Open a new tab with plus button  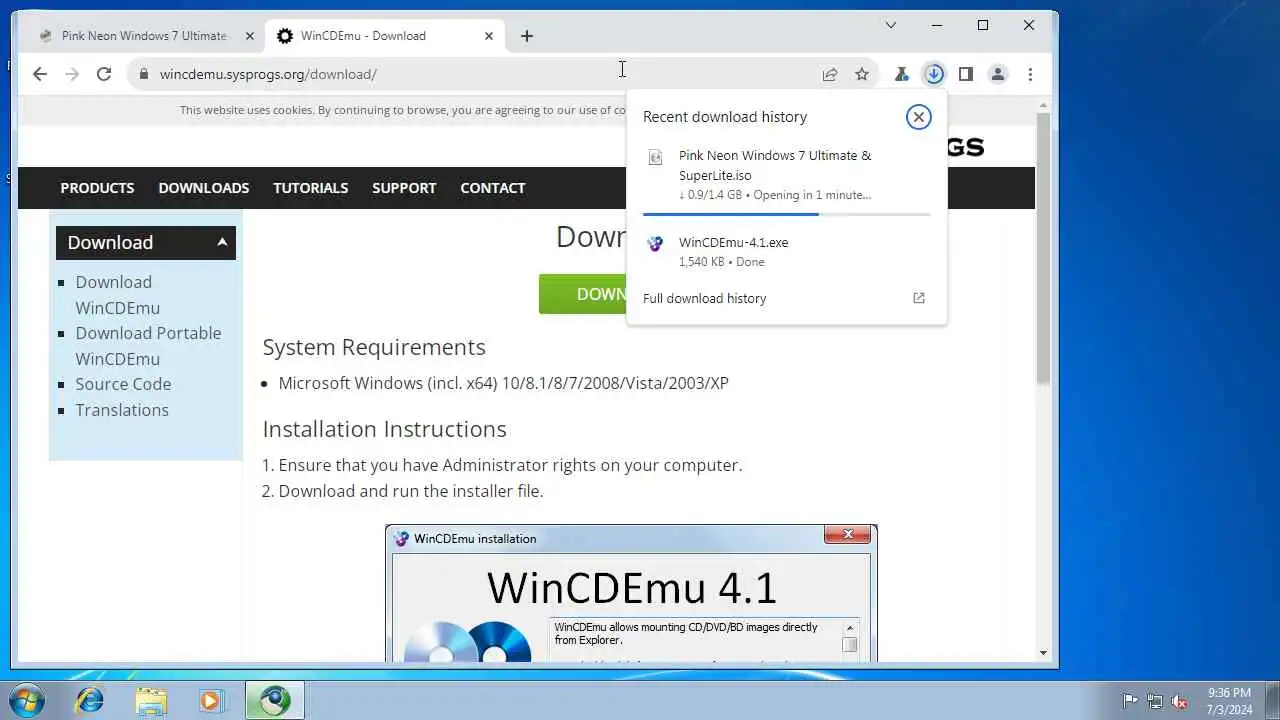527,36
